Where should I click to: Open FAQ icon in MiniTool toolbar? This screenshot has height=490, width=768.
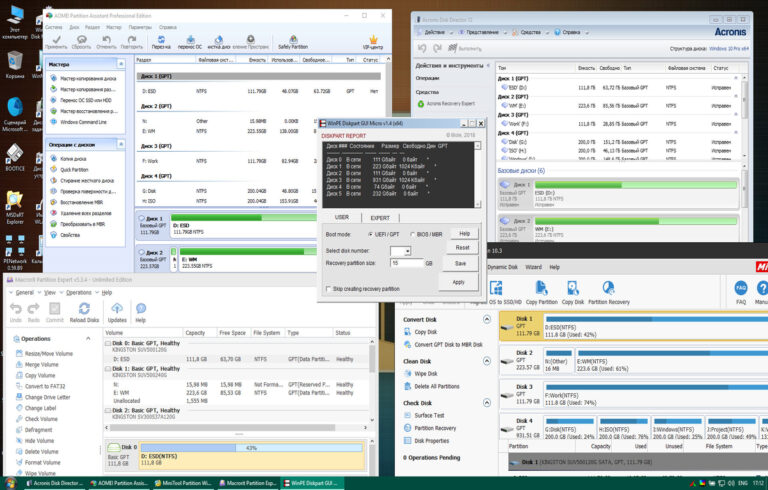741,288
